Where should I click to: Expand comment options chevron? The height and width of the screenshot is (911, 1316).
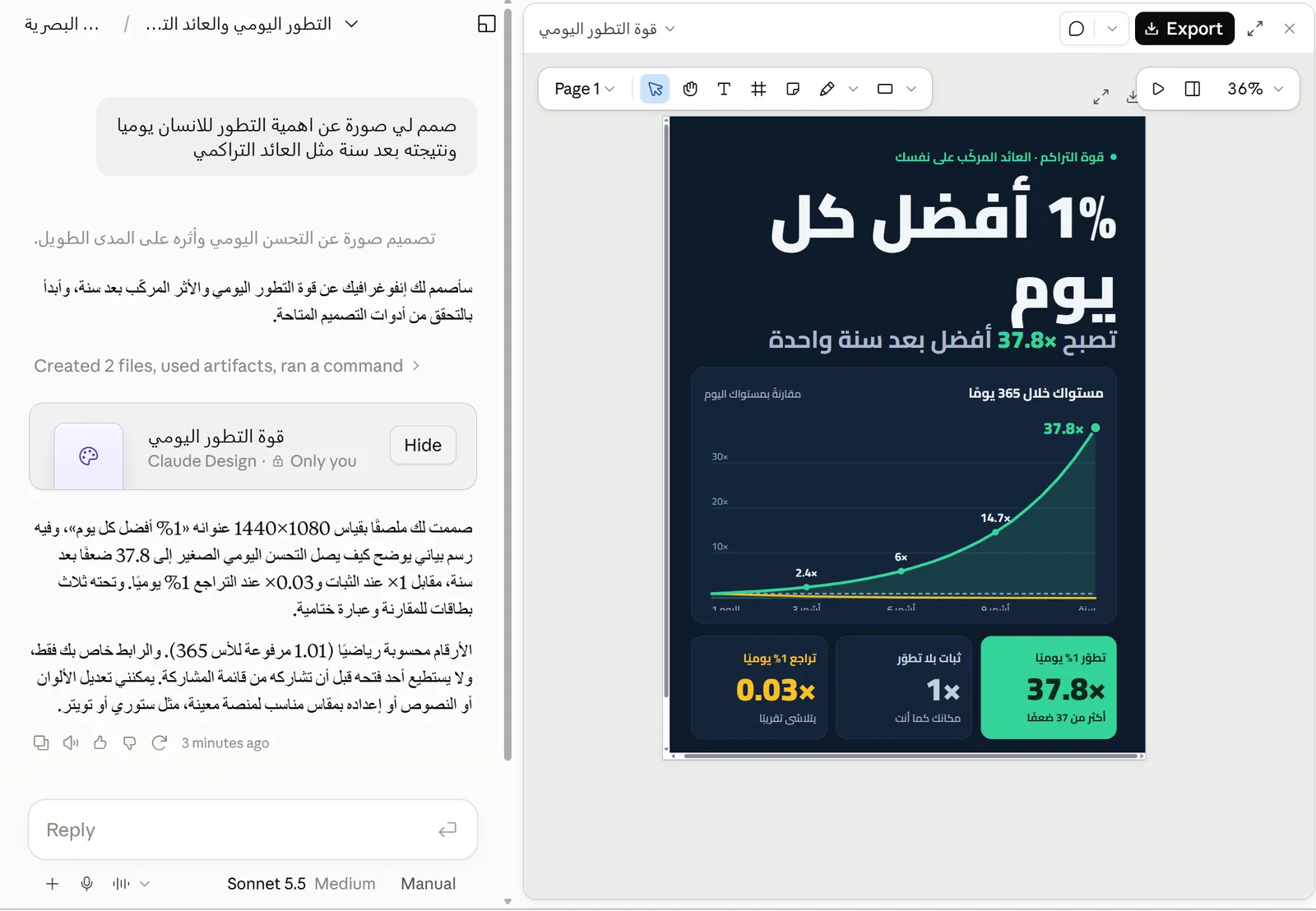pyautogui.click(x=1112, y=29)
